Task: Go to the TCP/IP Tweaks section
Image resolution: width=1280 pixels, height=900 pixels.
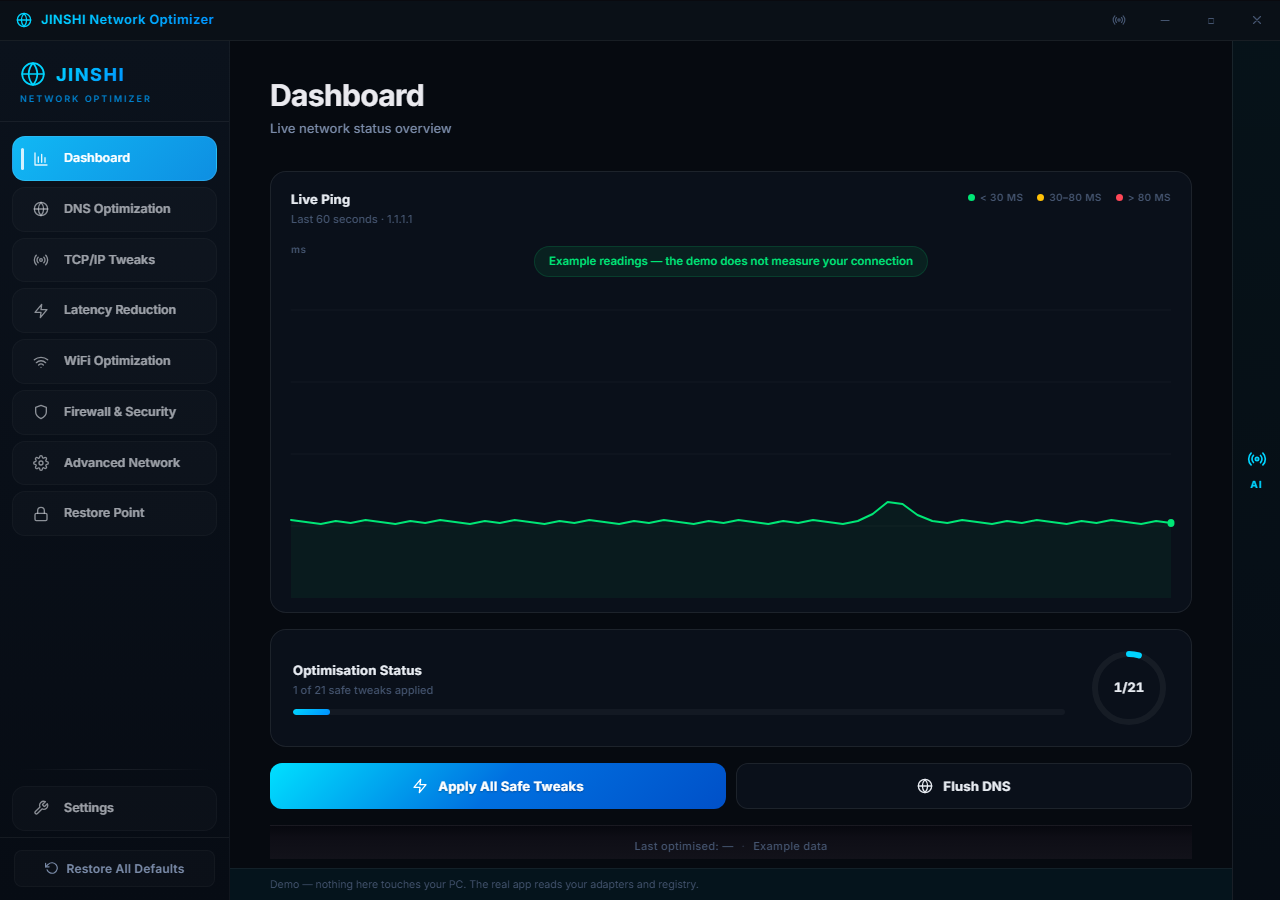Action: (x=114, y=260)
